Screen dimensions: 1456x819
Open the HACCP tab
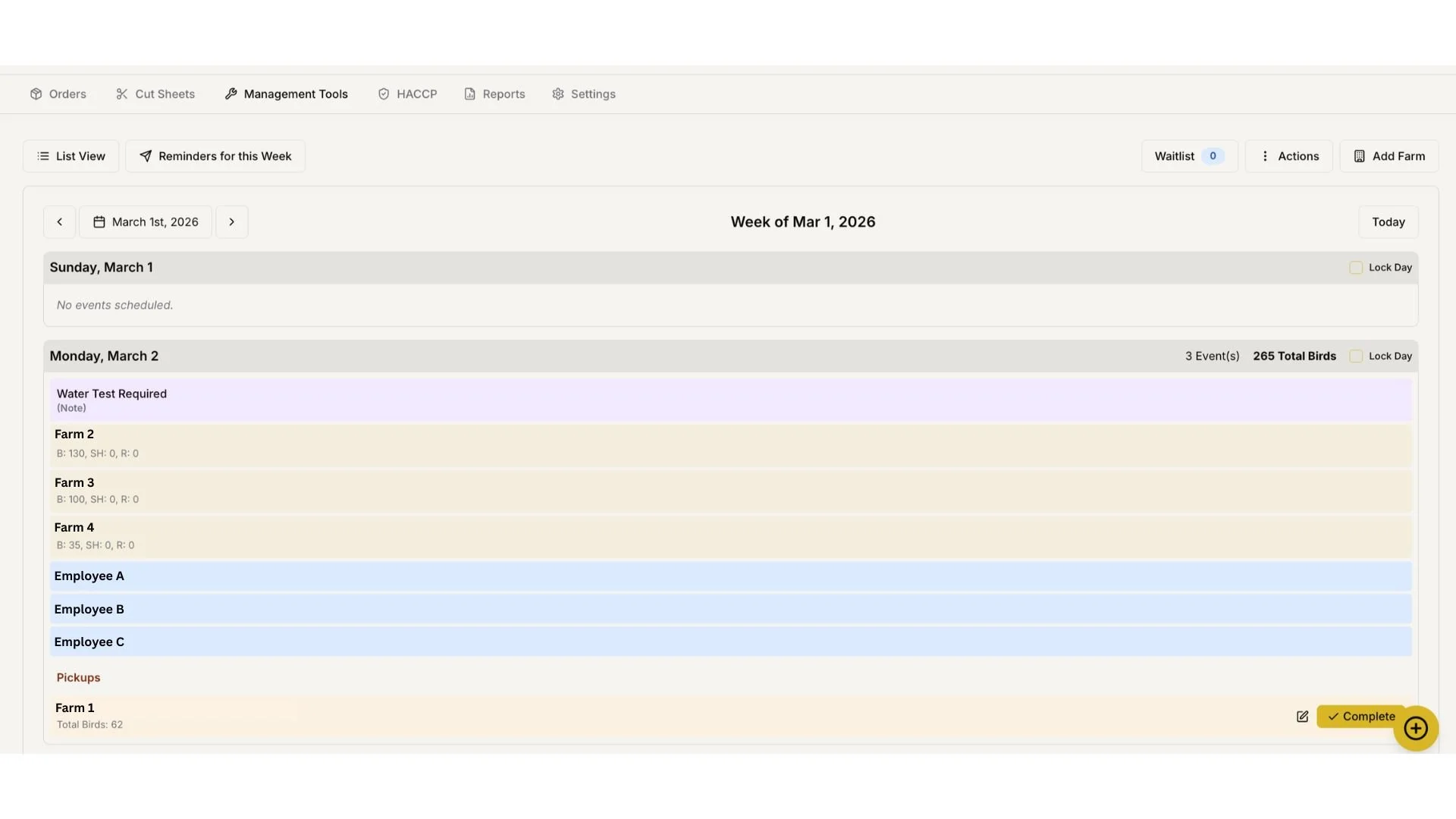tap(407, 94)
